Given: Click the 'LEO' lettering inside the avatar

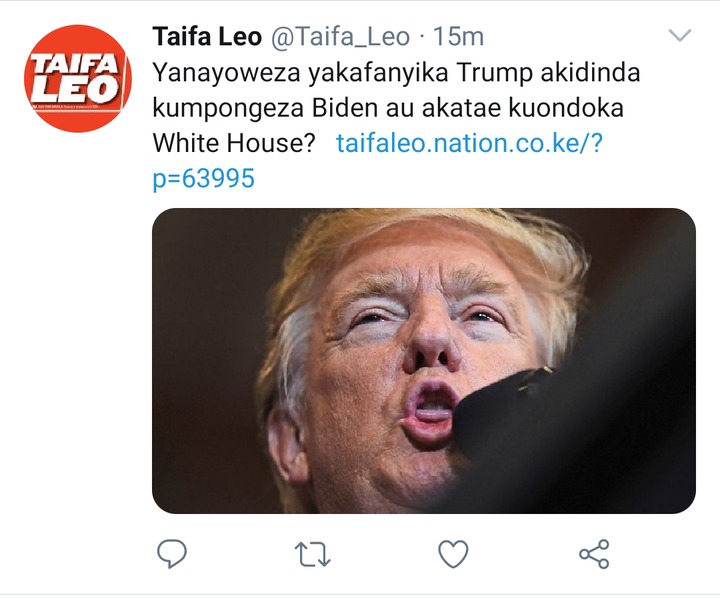Looking at the screenshot, I should [73, 90].
